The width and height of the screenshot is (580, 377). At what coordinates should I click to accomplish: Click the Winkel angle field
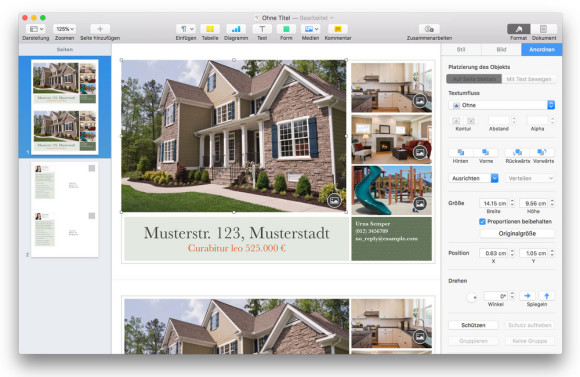pyautogui.click(x=496, y=296)
